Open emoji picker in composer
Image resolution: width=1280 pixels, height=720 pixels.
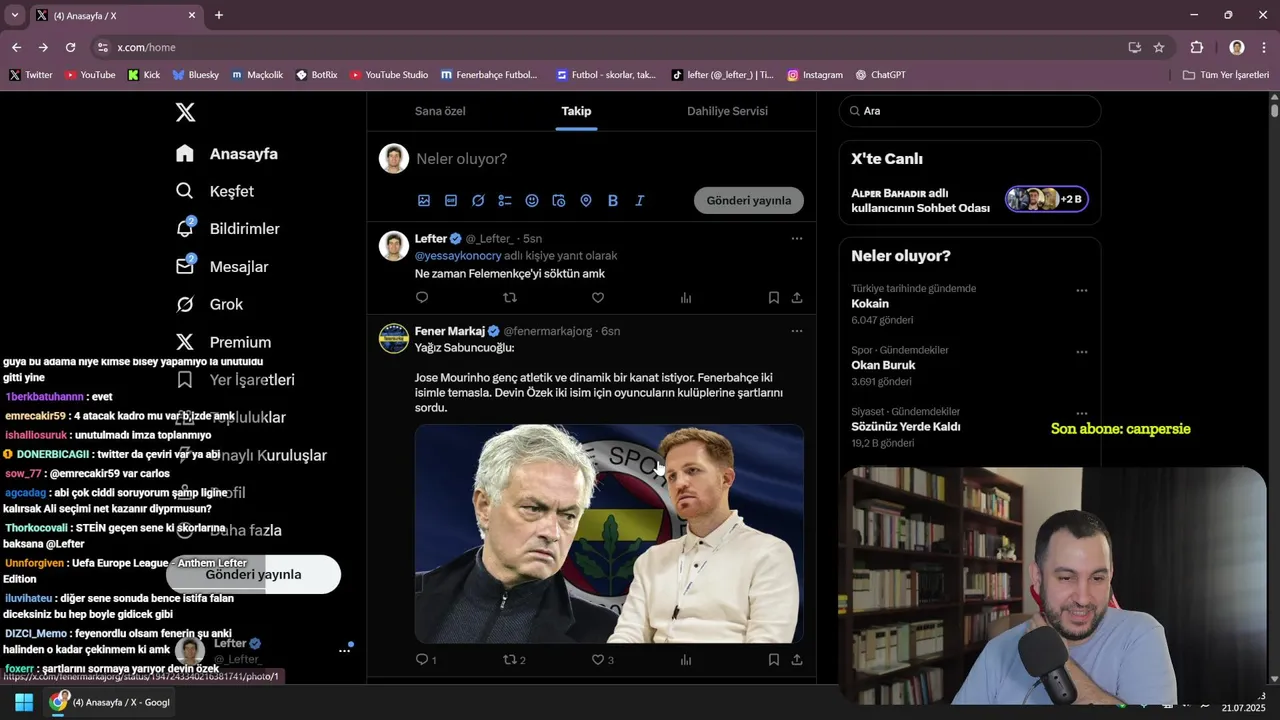click(532, 201)
